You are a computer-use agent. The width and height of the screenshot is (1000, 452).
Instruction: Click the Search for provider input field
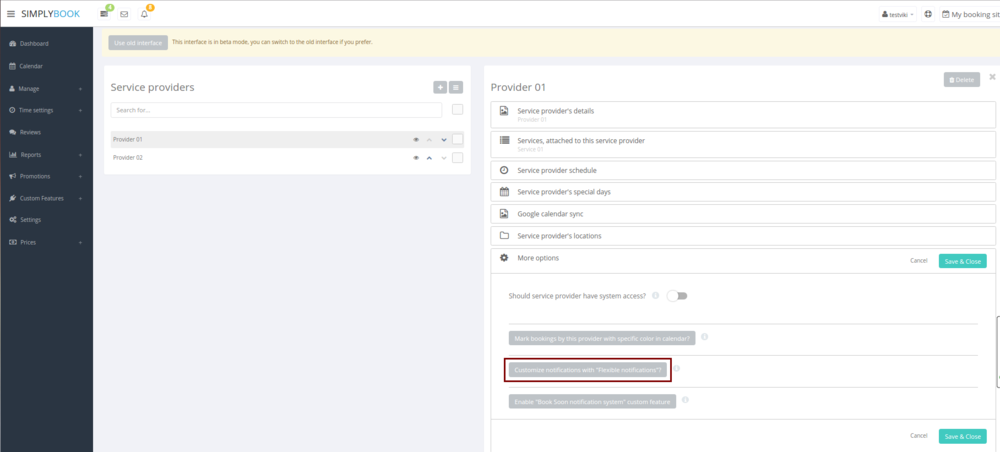[x=276, y=110]
